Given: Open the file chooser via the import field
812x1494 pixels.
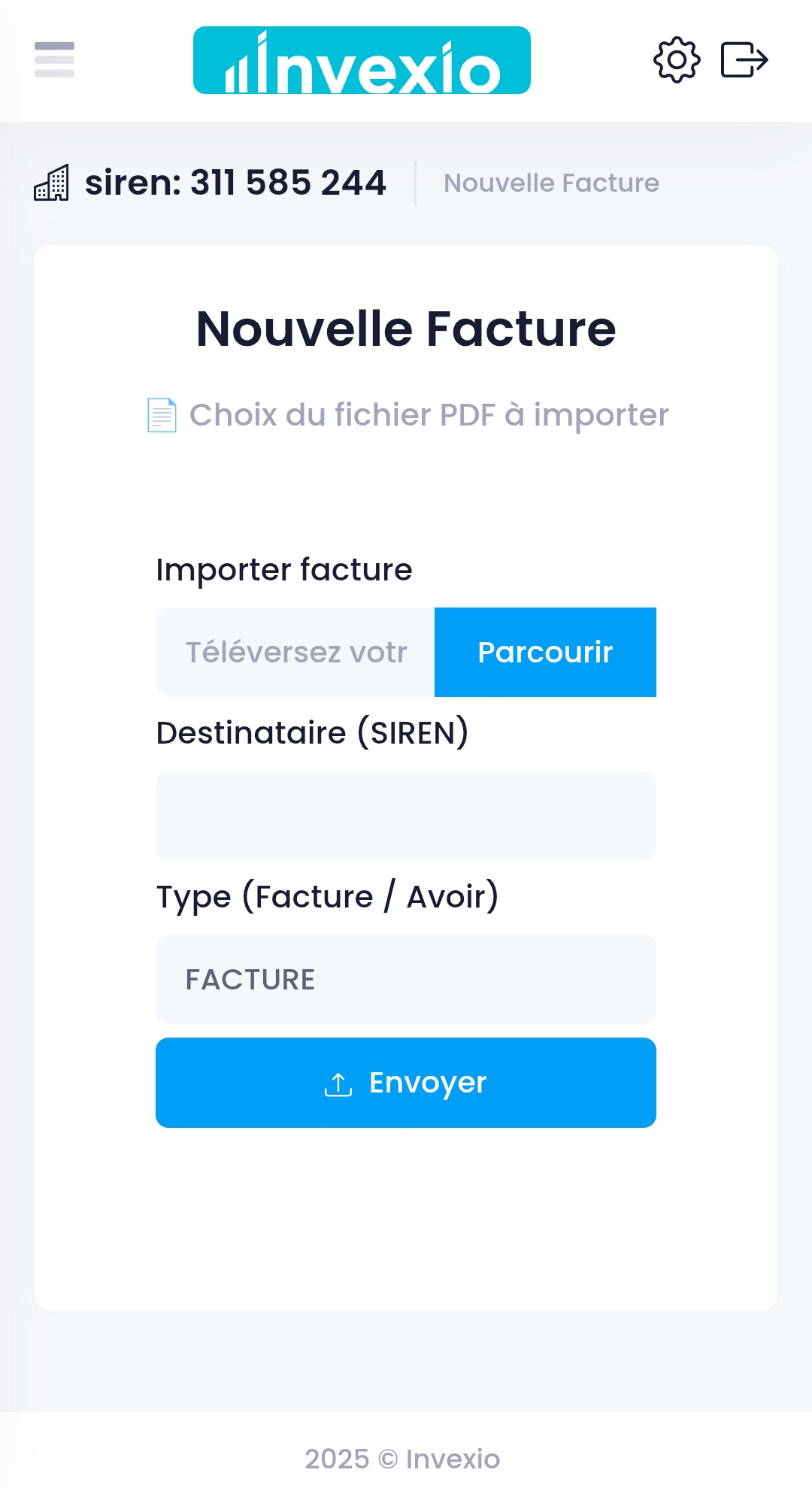Looking at the screenshot, I should [x=544, y=653].
